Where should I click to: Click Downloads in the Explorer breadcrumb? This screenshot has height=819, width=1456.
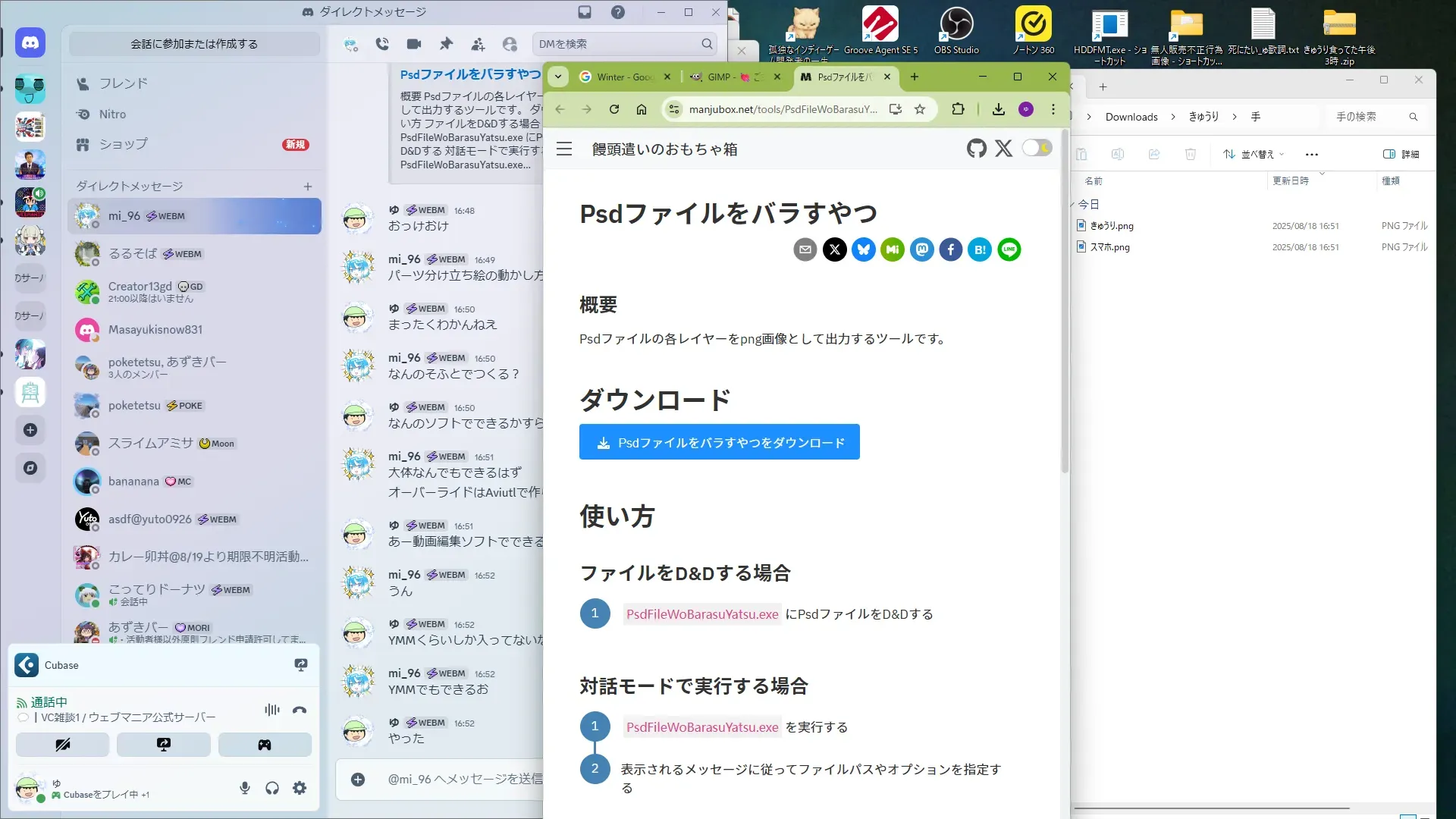(1131, 117)
